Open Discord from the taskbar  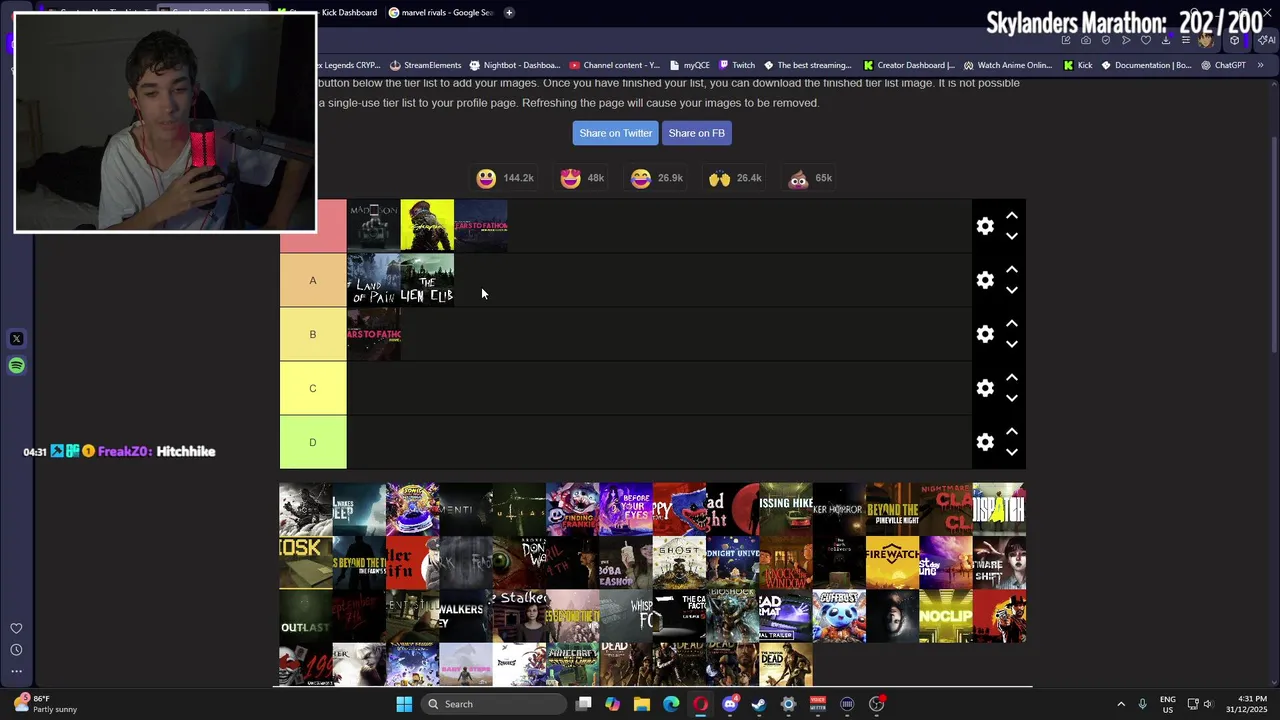(x=730, y=704)
